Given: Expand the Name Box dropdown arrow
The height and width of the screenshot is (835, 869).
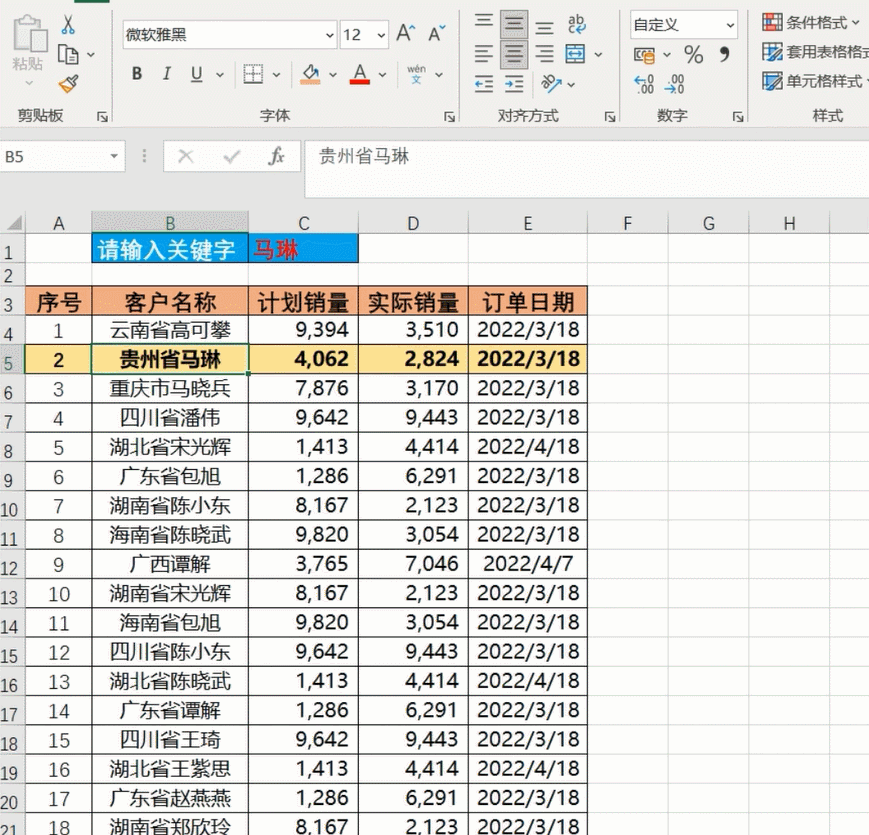Looking at the screenshot, I should coord(114,156).
